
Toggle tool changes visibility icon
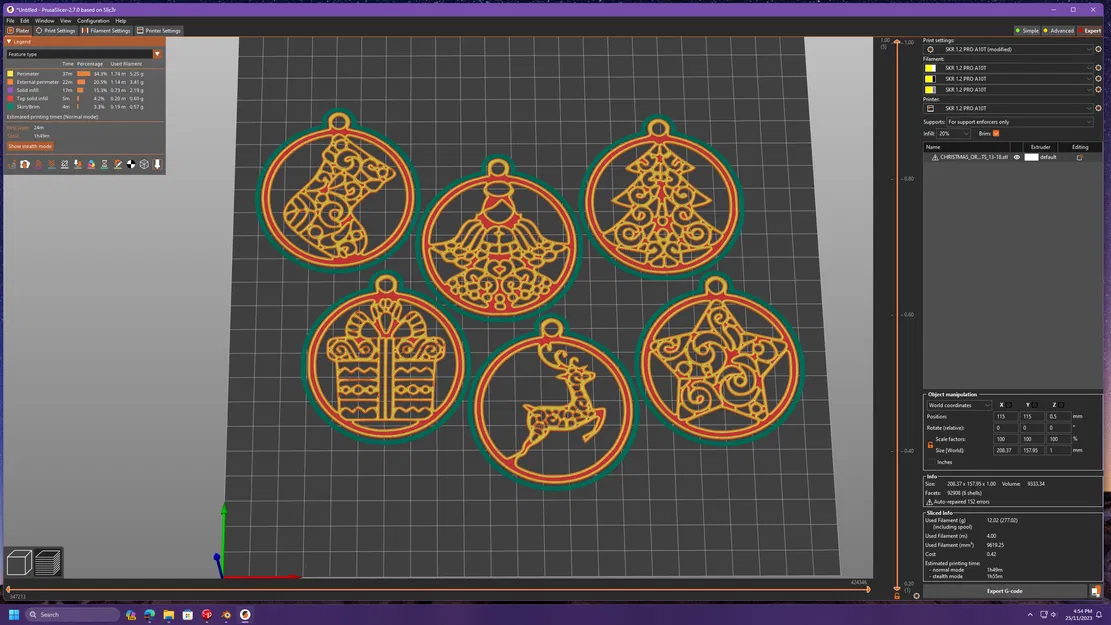coord(78,164)
